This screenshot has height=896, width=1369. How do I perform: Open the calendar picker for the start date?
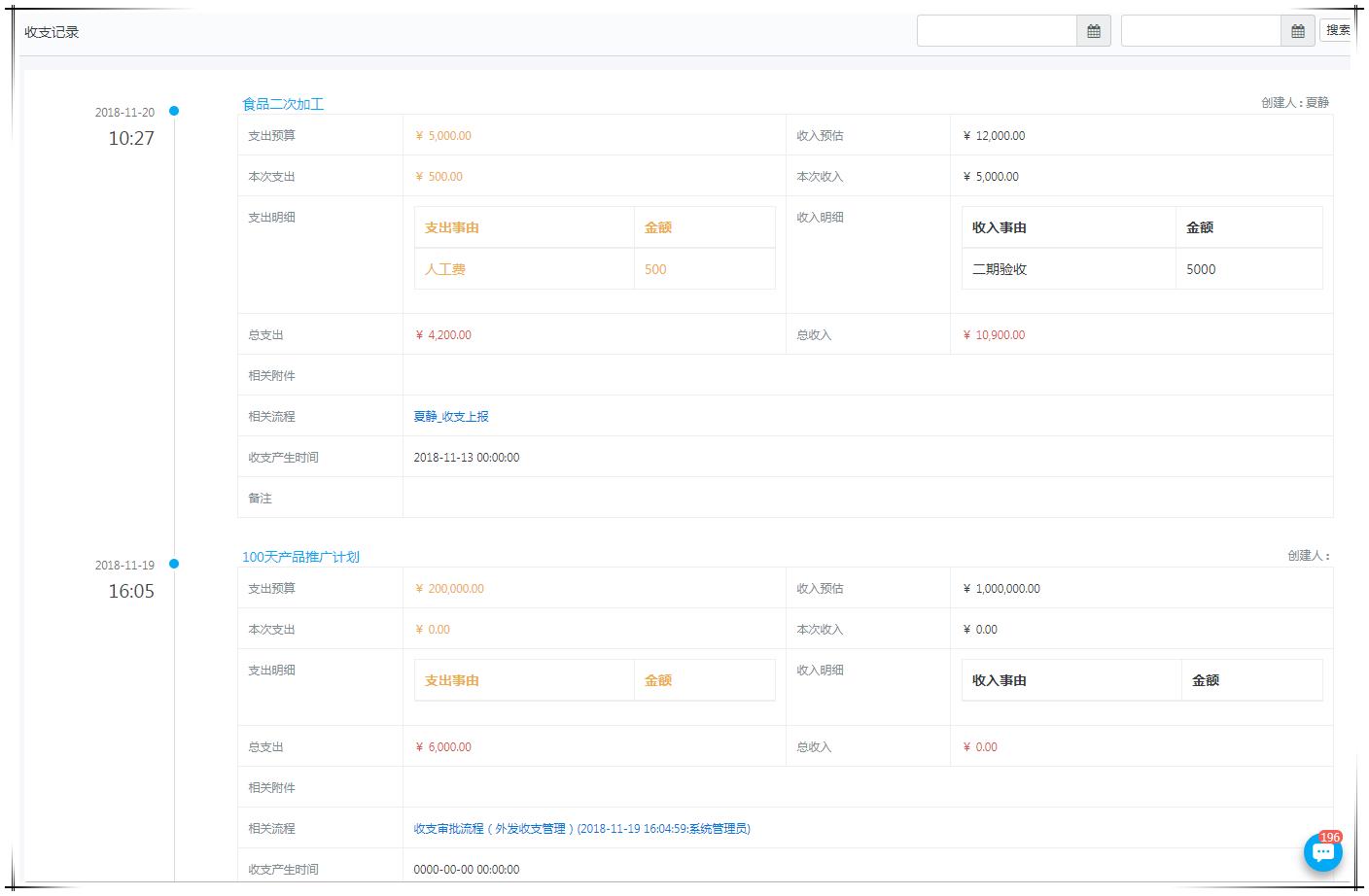click(1094, 30)
